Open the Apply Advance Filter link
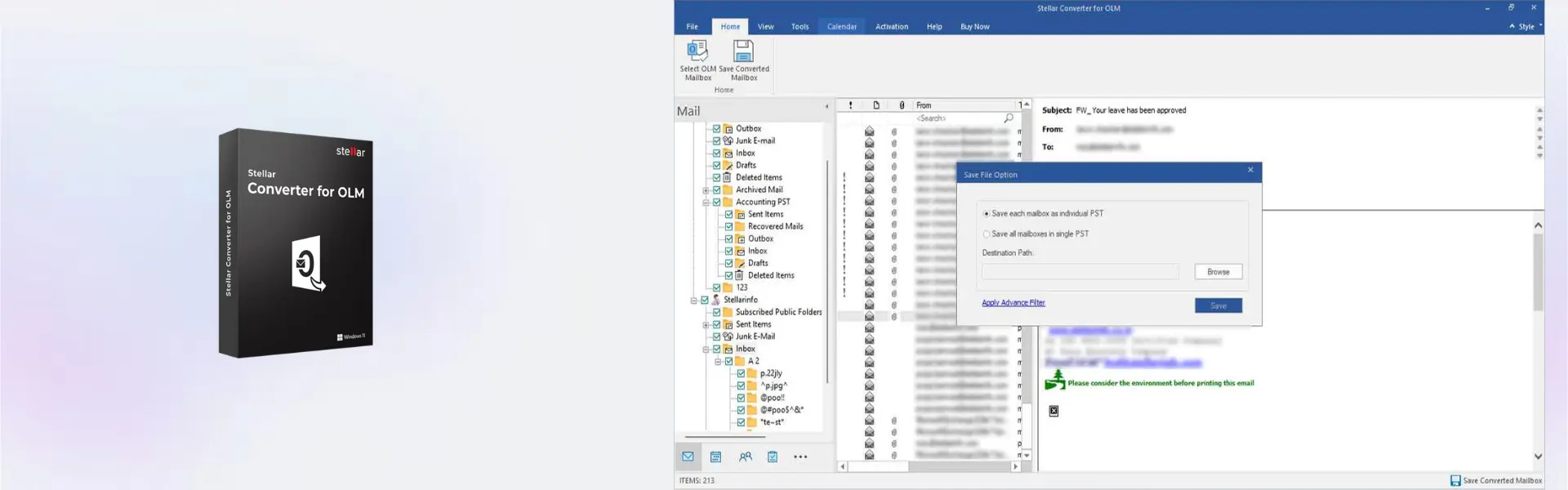This screenshot has height=490, width=1568. click(x=1013, y=303)
